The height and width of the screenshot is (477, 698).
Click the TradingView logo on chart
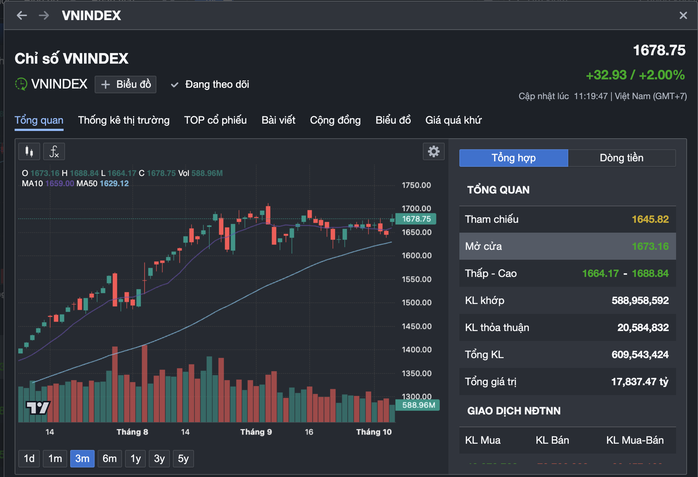[x=38, y=408]
